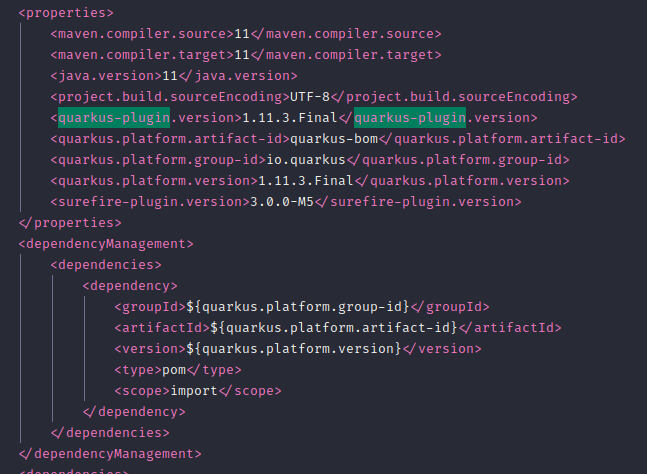Click the maven.compiler.target opening tag
647x474 pixels.
click(x=142, y=55)
